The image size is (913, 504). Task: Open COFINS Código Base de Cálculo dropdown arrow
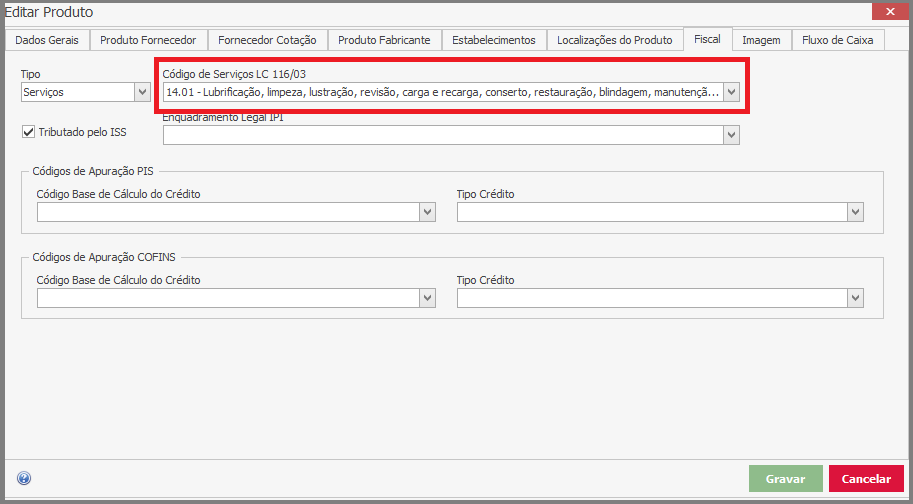point(427,298)
